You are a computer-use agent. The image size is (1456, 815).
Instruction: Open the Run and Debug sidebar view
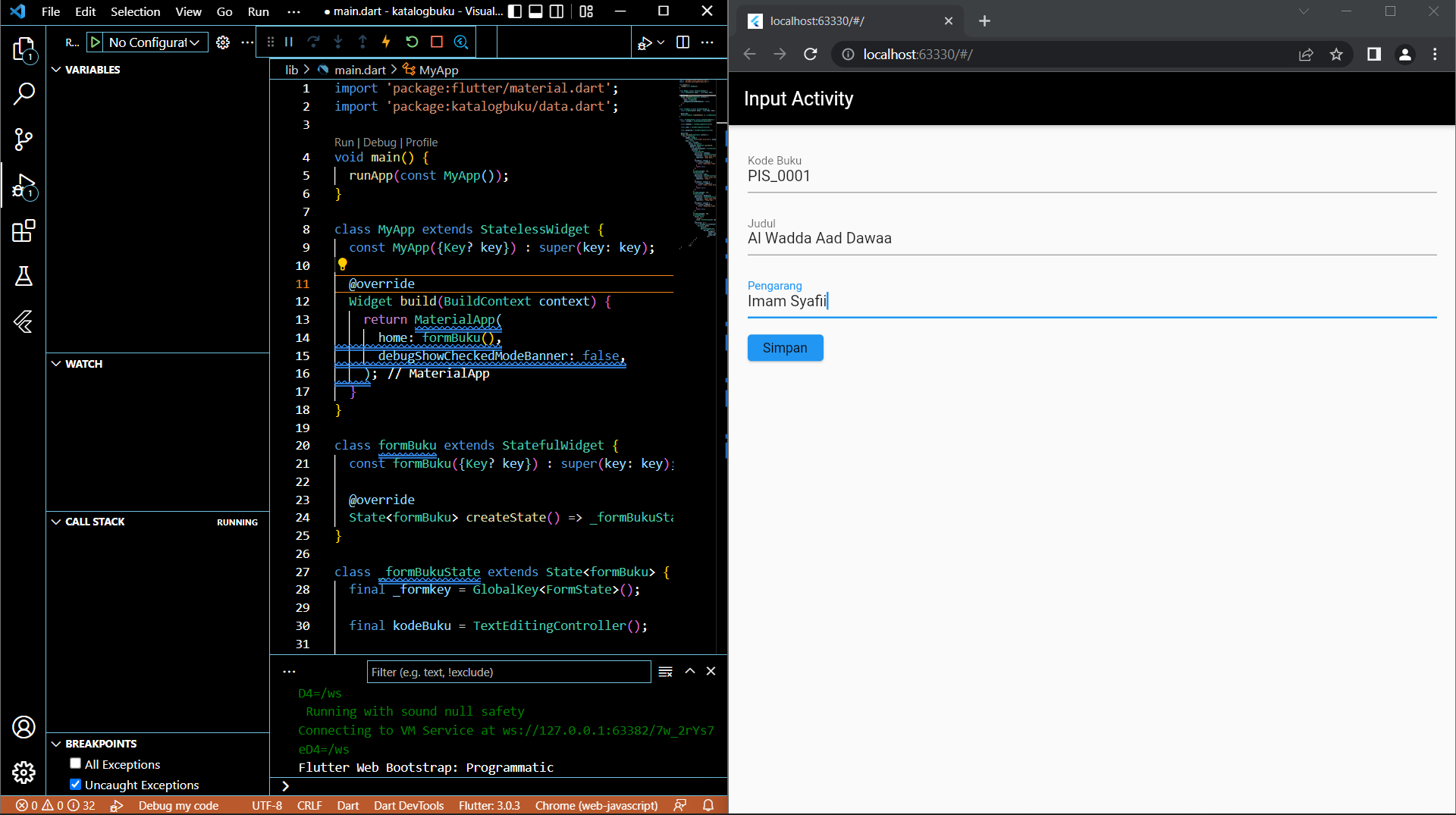click(x=24, y=186)
